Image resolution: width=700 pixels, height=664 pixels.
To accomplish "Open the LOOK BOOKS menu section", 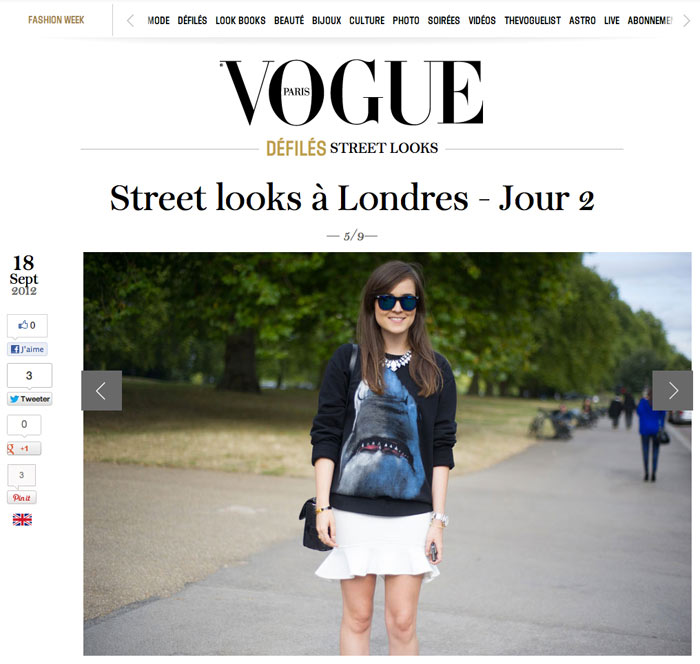I will coord(240,21).
